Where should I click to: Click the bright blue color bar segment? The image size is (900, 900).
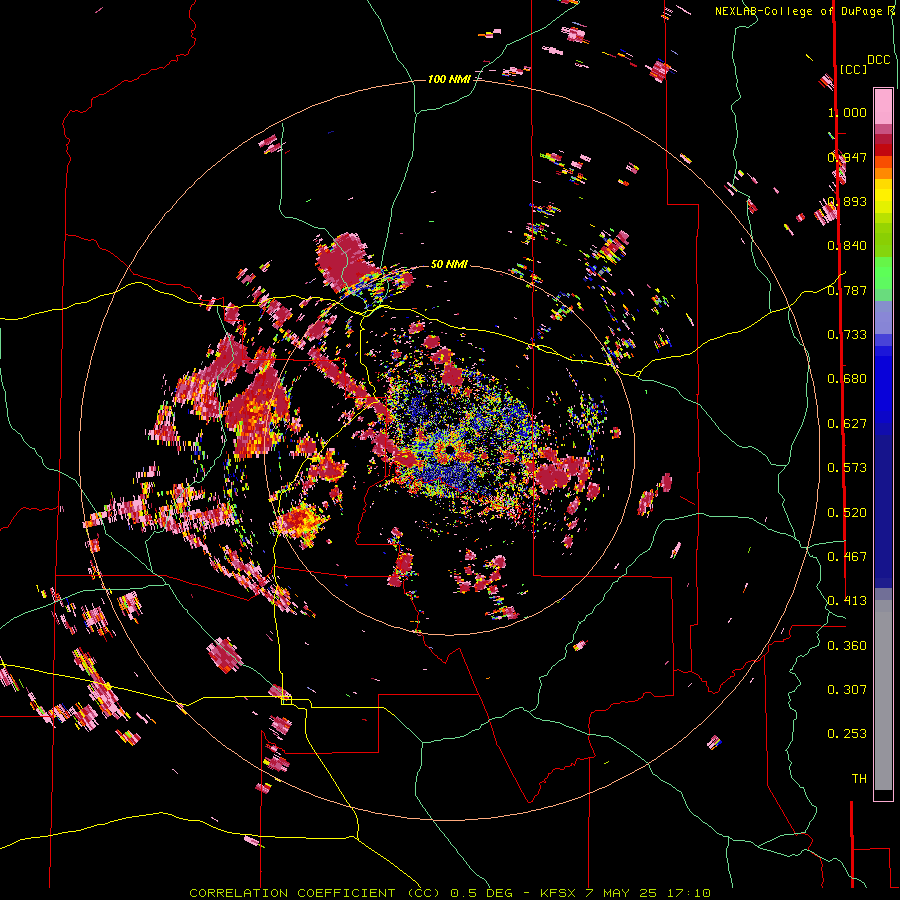(x=883, y=385)
